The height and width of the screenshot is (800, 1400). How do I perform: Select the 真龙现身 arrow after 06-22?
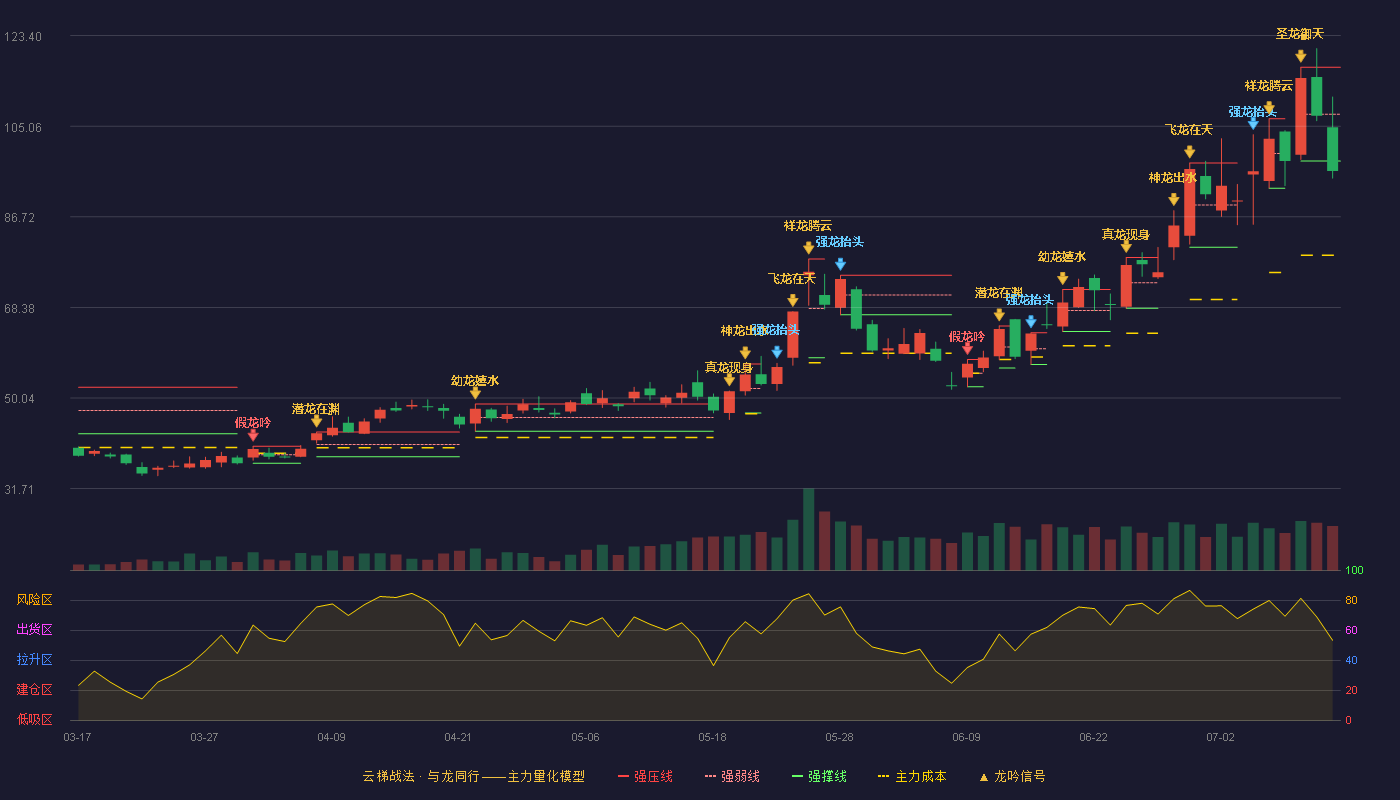[x=1126, y=246]
